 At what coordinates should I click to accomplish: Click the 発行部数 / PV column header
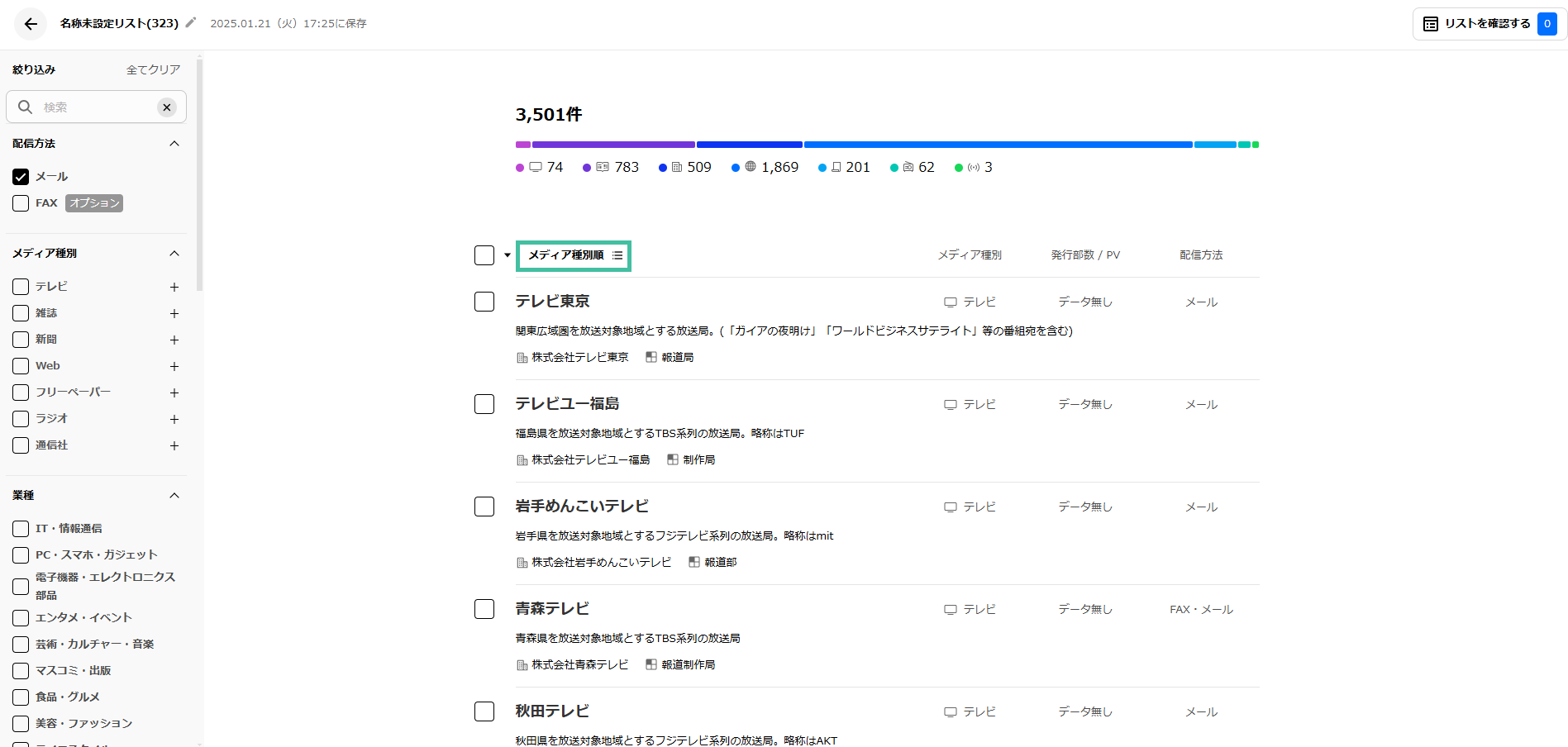1085,255
